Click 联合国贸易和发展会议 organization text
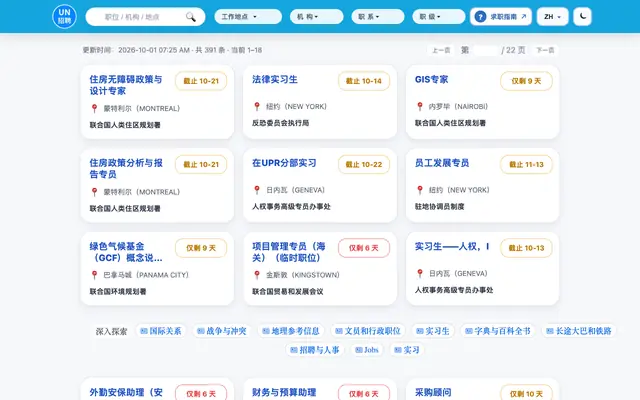640x400 pixels. tap(288, 291)
